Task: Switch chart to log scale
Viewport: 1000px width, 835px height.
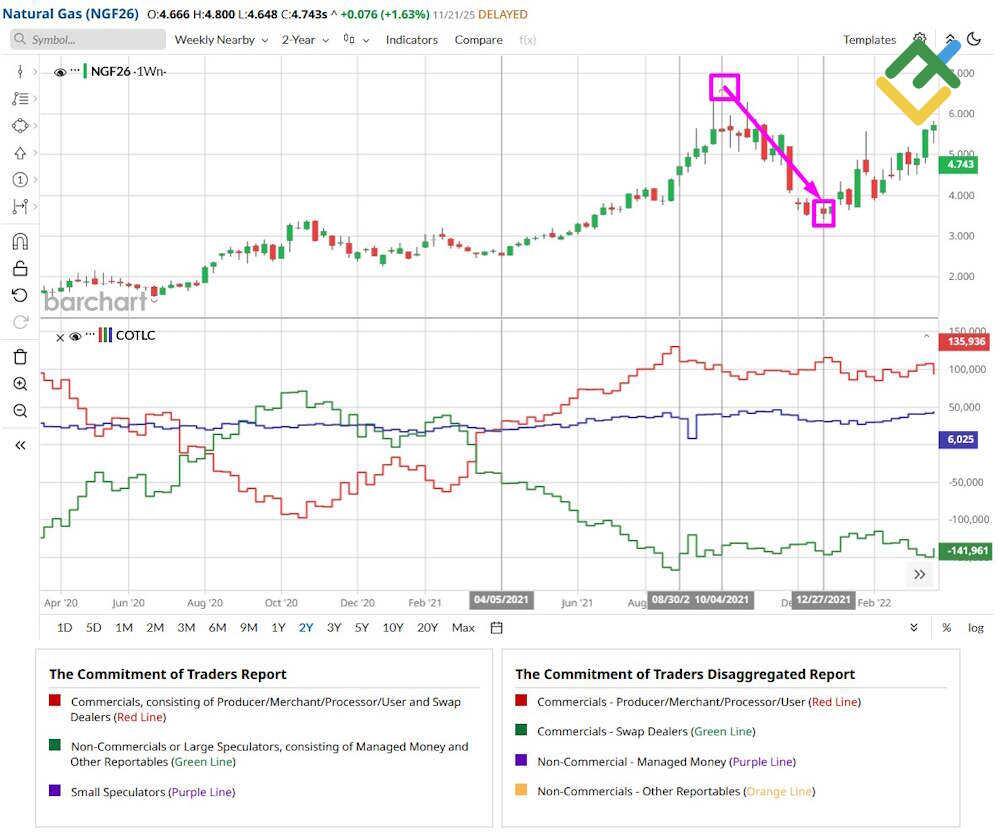Action: pyautogui.click(x=976, y=627)
